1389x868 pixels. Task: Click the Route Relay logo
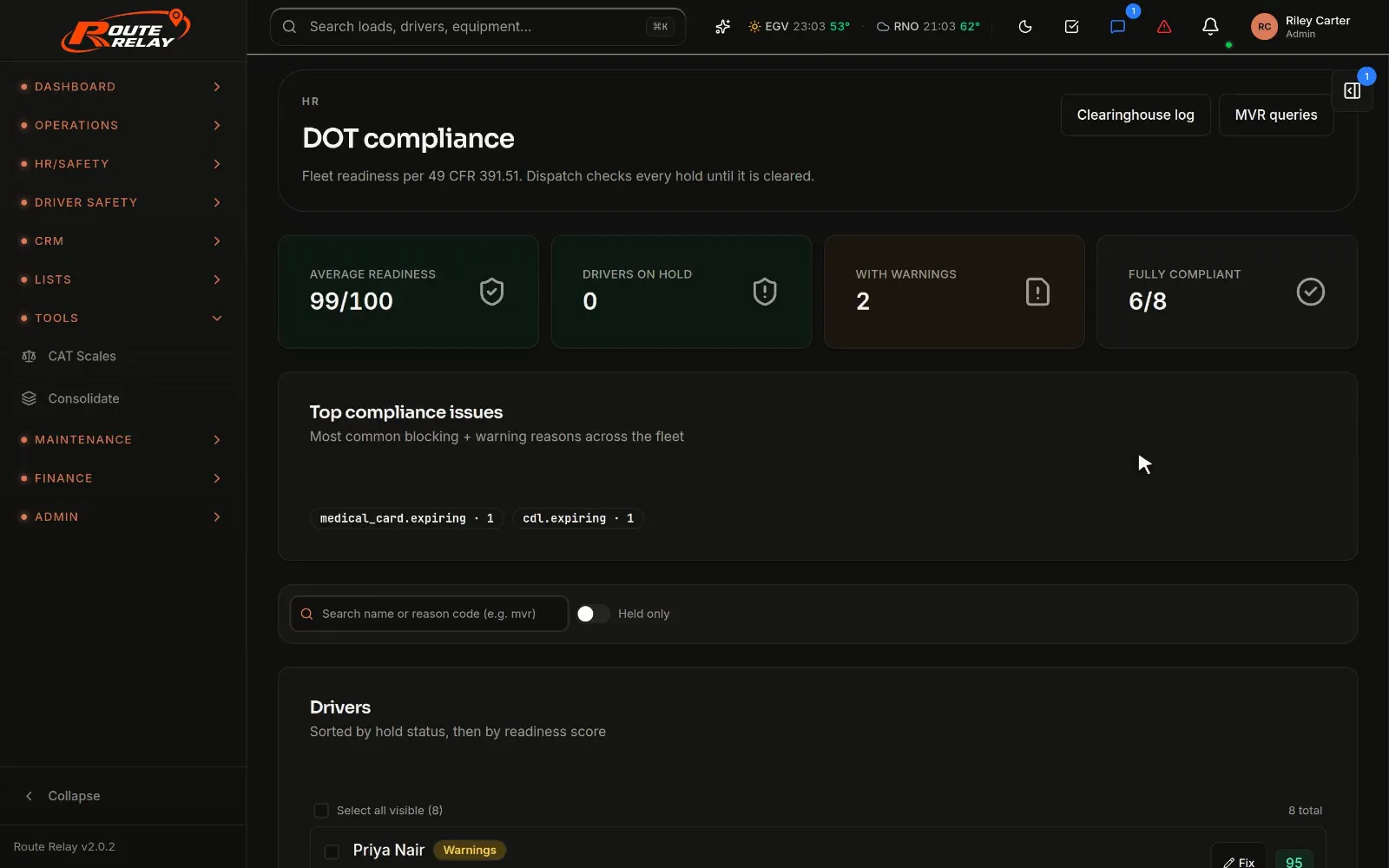(125, 31)
